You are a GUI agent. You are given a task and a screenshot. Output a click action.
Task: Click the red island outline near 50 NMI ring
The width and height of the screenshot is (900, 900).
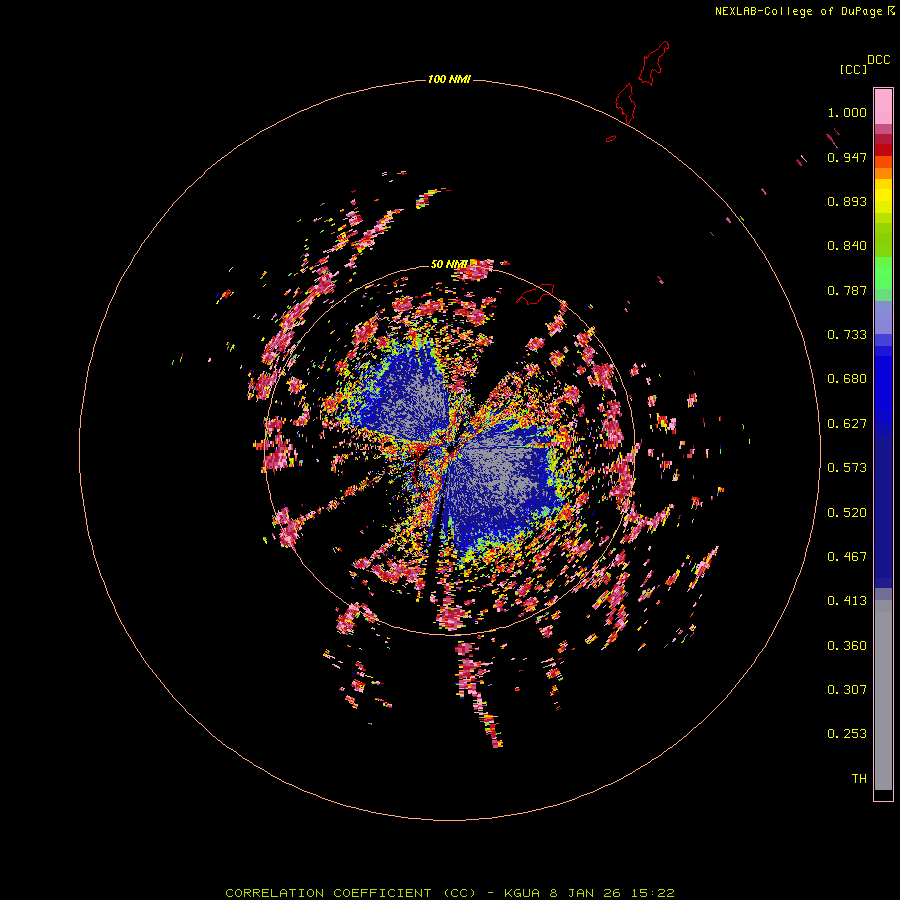tap(535, 294)
